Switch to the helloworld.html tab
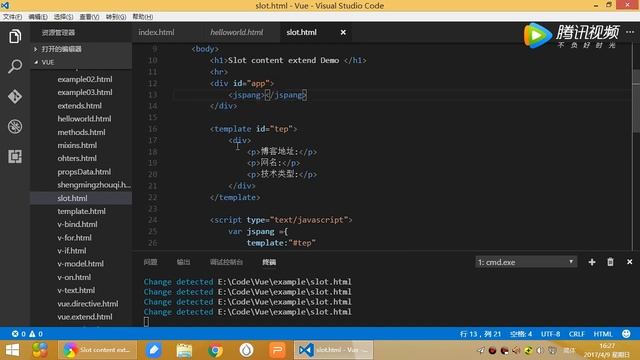The height and width of the screenshot is (360, 640). point(237,32)
